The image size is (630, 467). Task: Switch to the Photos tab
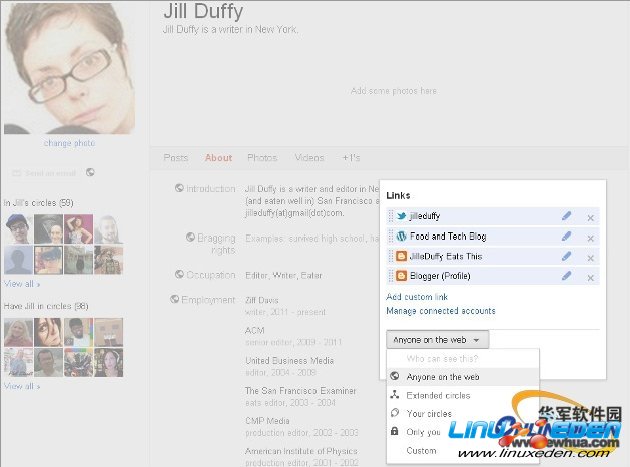pos(262,158)
